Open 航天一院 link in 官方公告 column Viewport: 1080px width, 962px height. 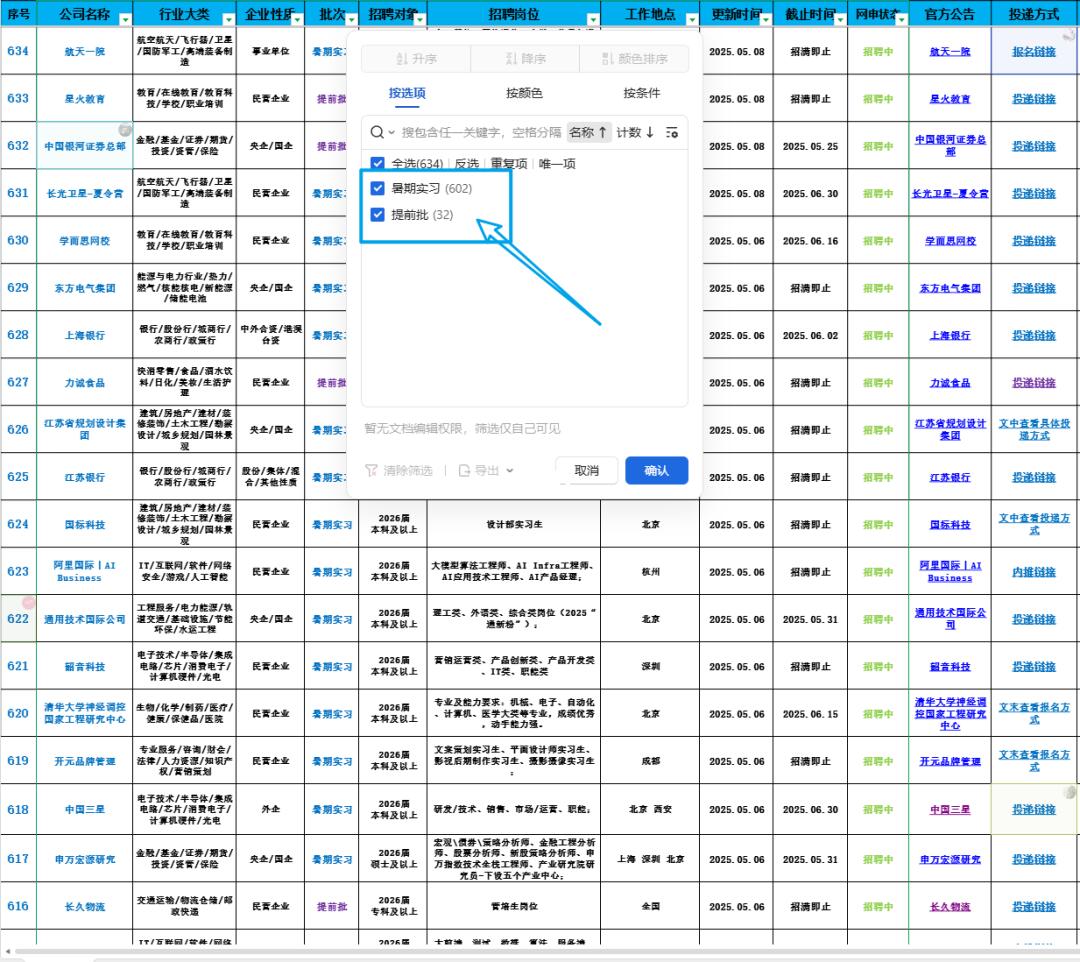tap(950, 52)
